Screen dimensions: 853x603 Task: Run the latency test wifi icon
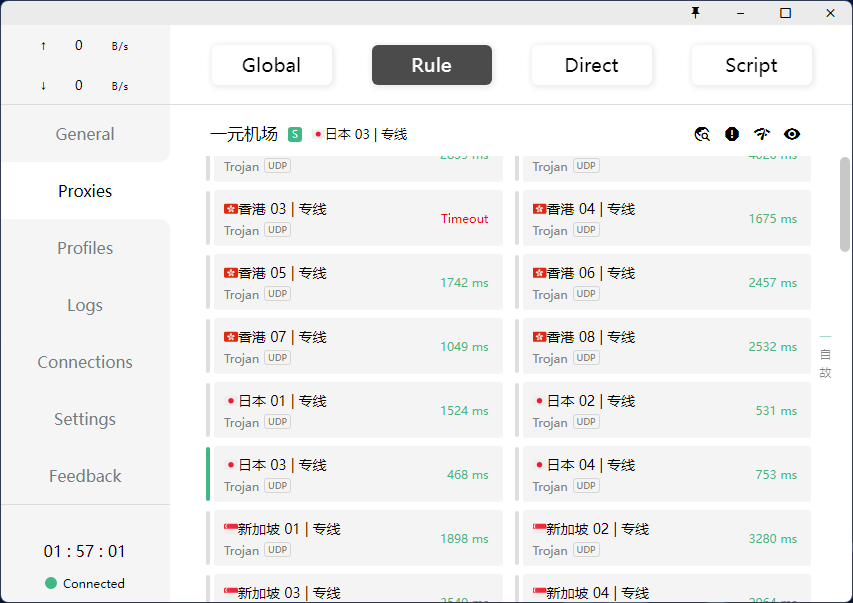[762, 134]
